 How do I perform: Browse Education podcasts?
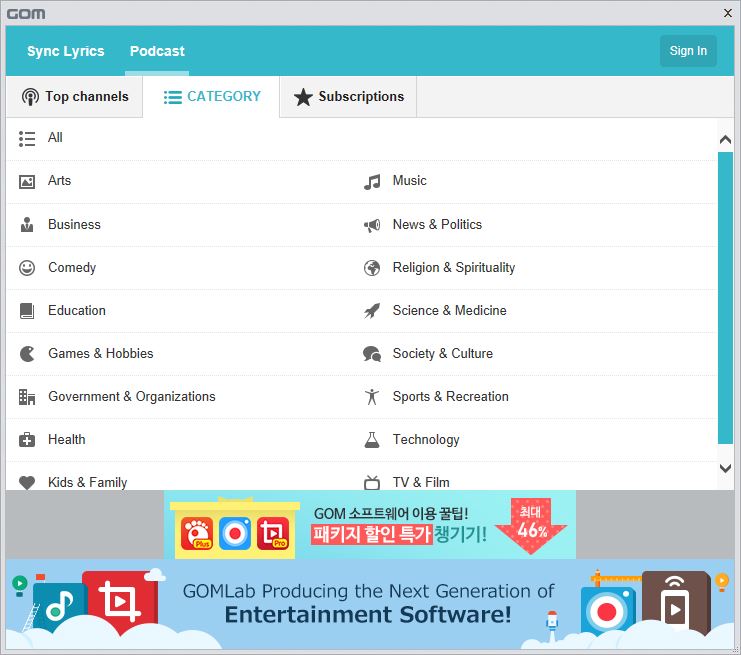coord(77,310)
